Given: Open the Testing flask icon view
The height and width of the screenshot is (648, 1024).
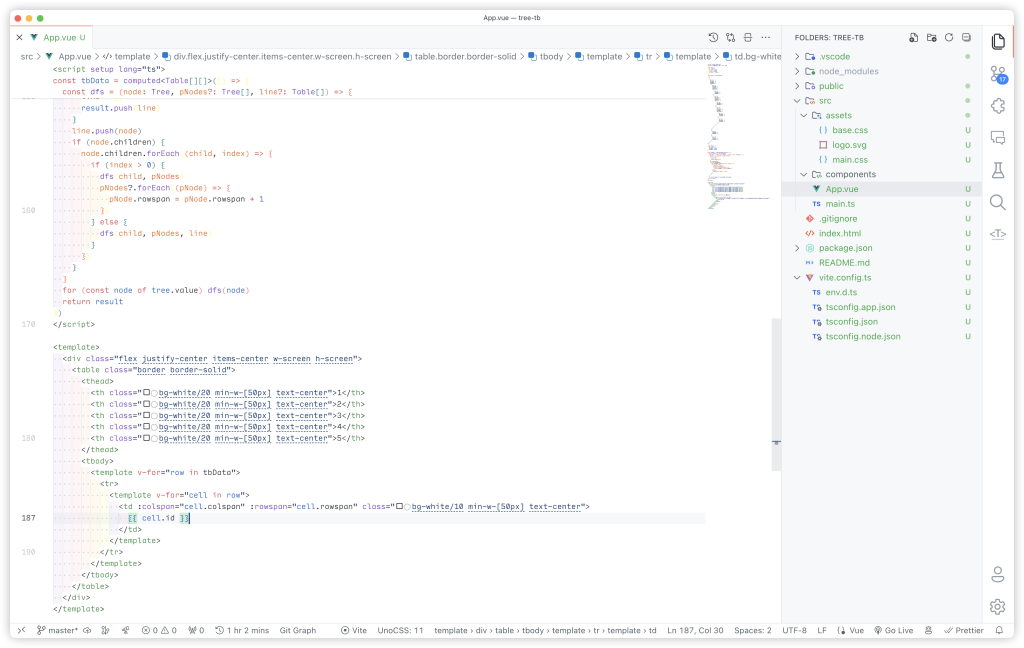Looking at the screenshot, I should click(997, 170).
